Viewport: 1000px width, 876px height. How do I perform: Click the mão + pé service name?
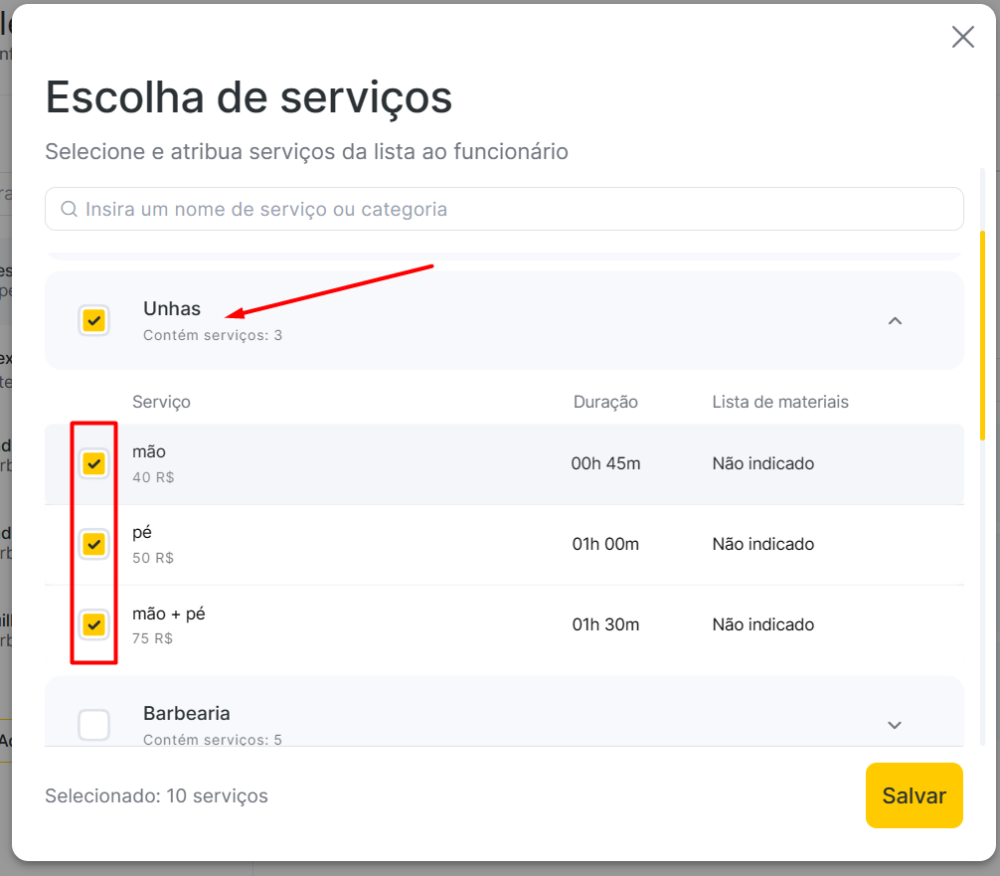(x=168, y=613)
